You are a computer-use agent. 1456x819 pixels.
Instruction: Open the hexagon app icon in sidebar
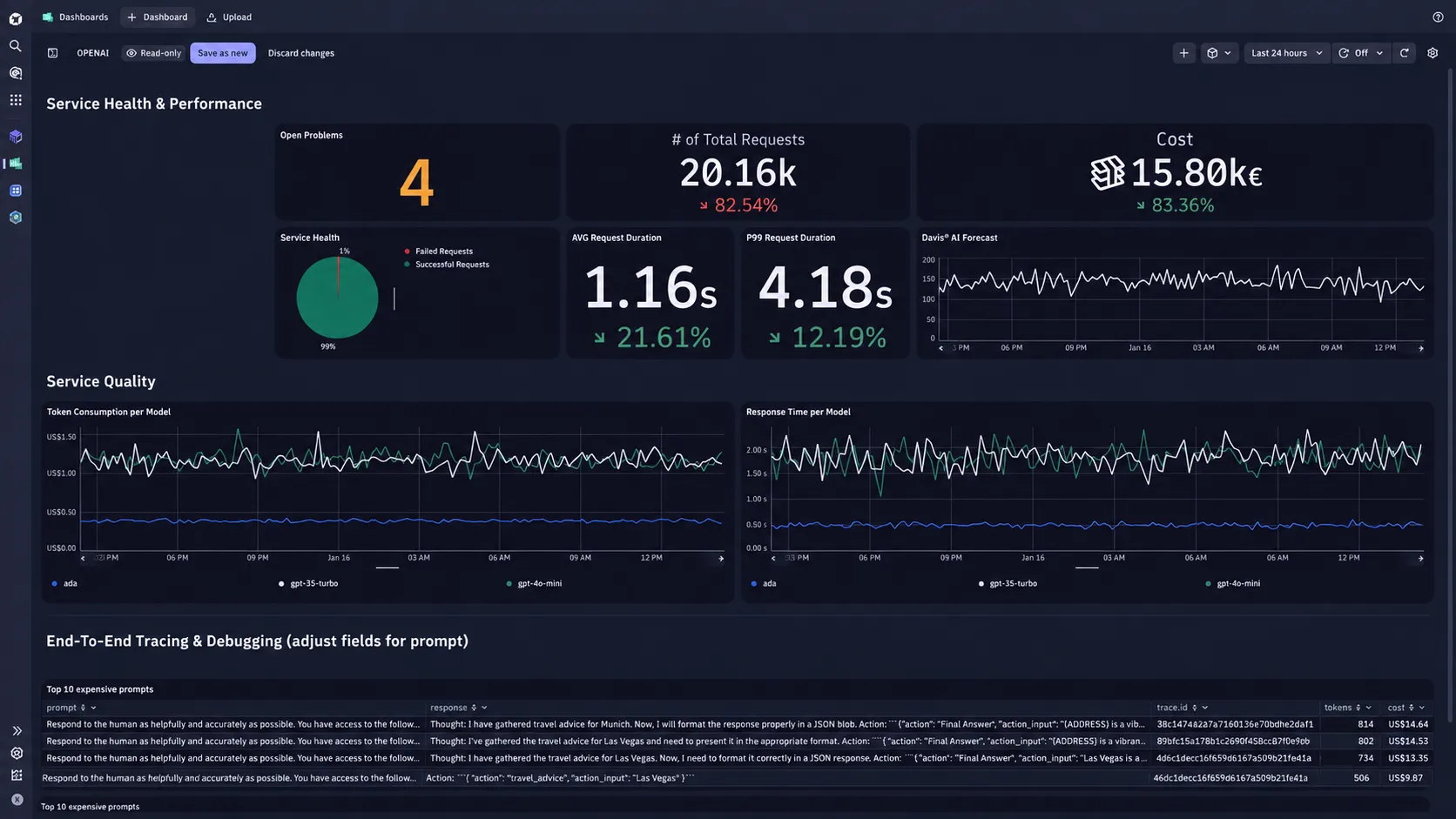click(16, 218)
